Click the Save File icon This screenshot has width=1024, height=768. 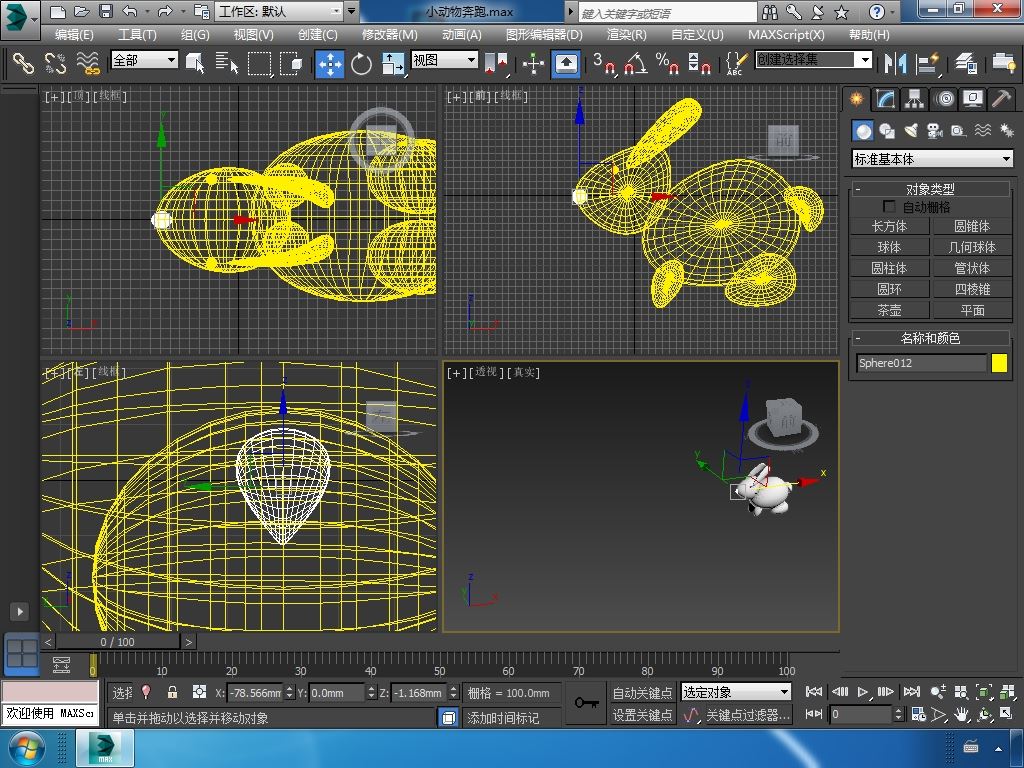(105, 11)
